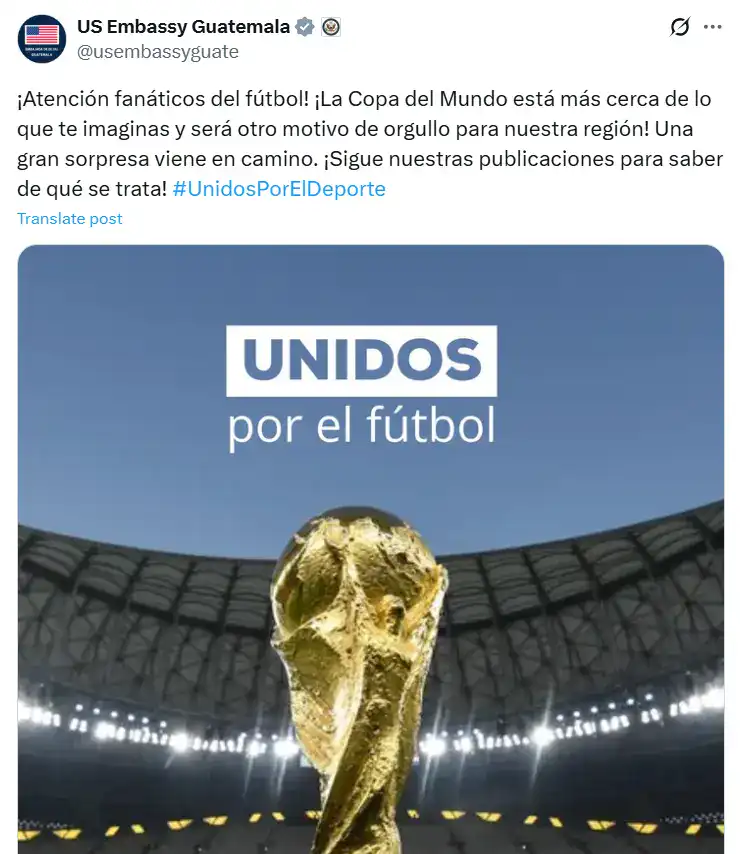
Task: Click the 'por el fútbol' caption in image
Action: pyautogui.click(x=361, y=426)
